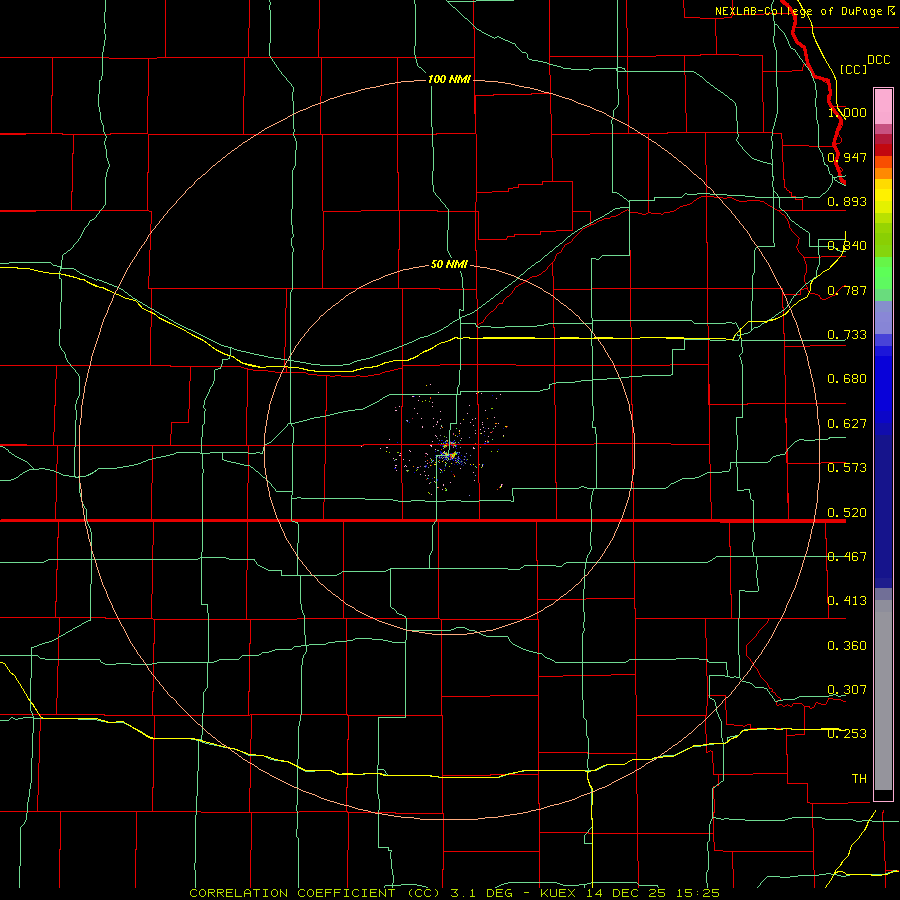
Task: Click the 50 NMI range ring label
Action: 449,264
